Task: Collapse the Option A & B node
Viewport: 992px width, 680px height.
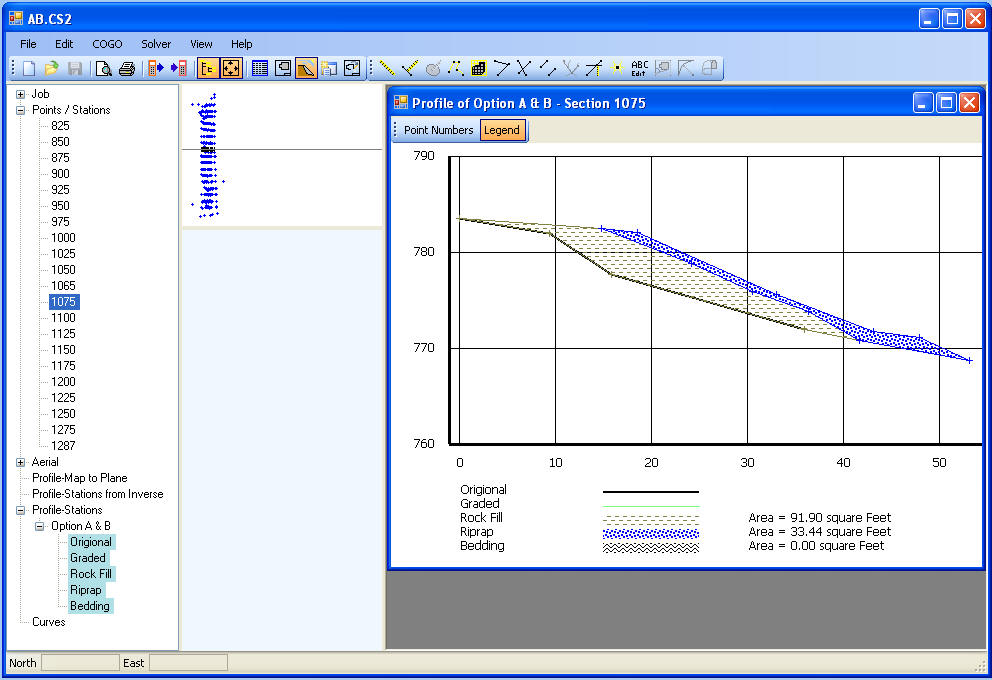Action: click(39, 526)
